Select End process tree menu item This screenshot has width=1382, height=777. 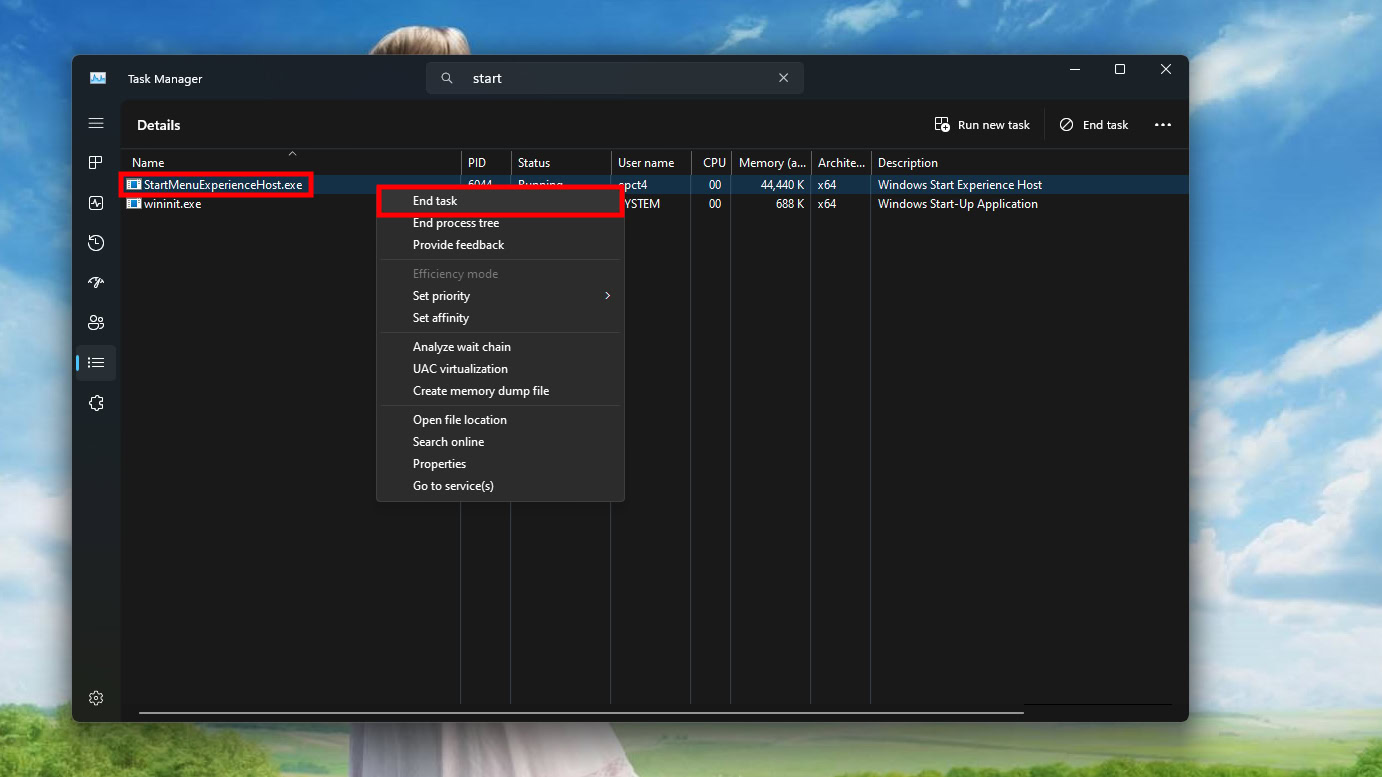pos(456,223)
